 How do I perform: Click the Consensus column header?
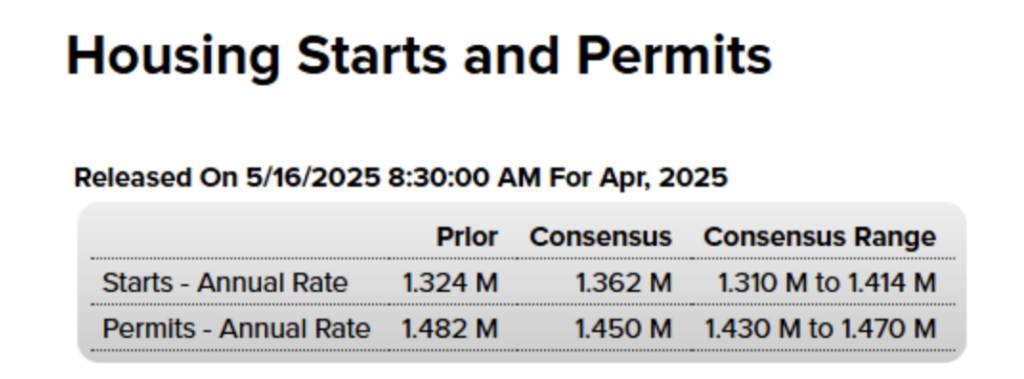coord(600,237)
